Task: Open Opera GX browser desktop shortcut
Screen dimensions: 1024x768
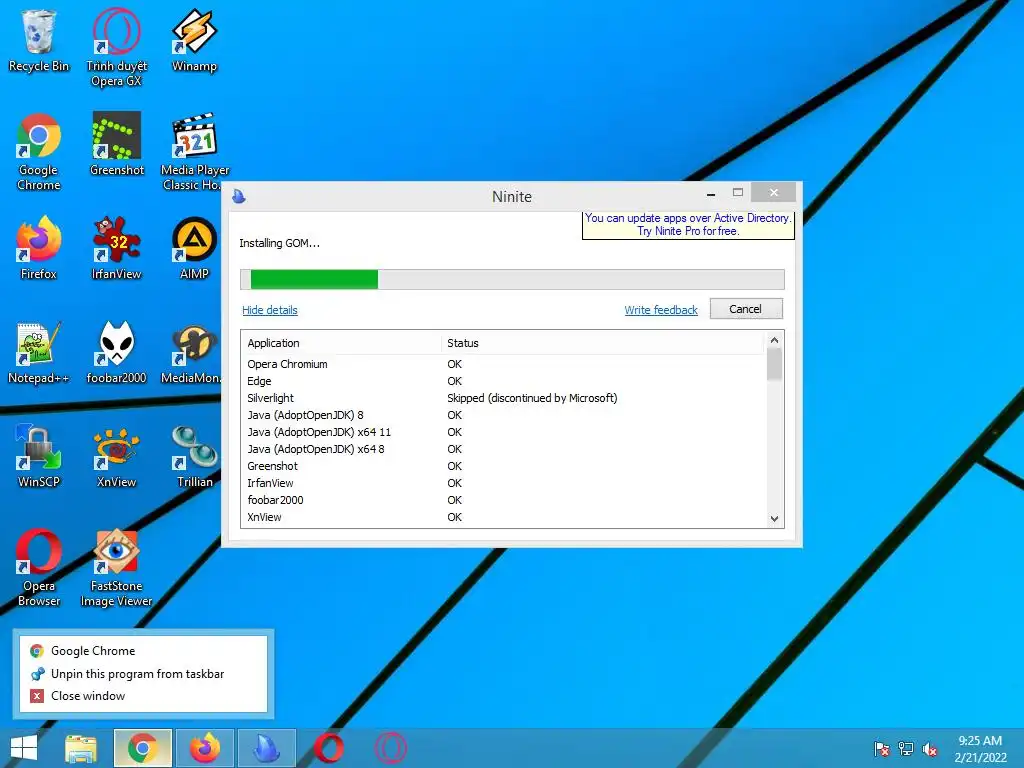Action: click(x=116, y=47)
